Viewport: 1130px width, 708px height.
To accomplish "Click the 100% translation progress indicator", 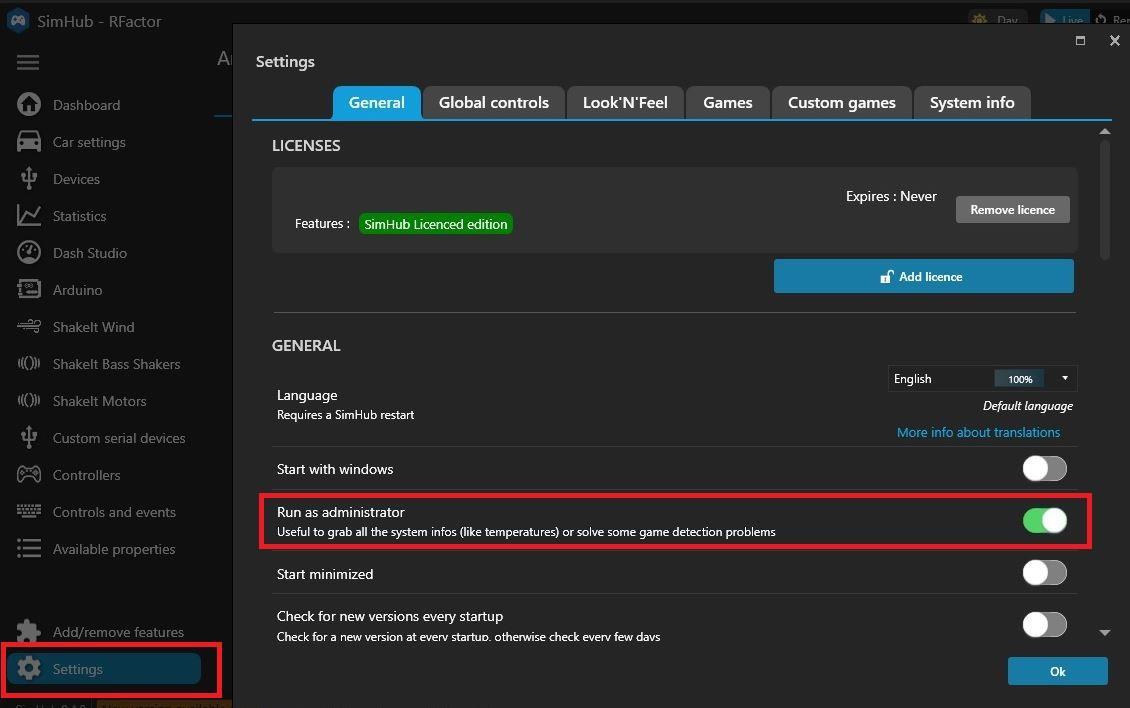I will pos(1020,379).
